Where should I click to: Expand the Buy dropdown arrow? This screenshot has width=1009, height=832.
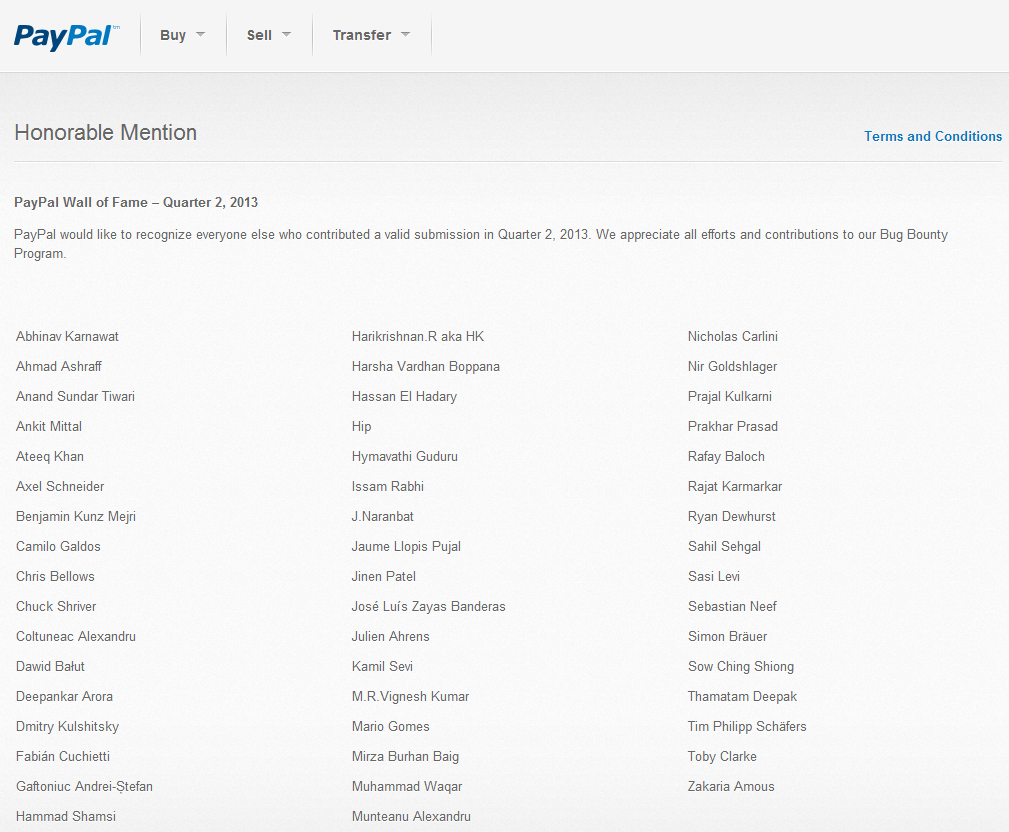pyautogui.click(x=200, y=34)
